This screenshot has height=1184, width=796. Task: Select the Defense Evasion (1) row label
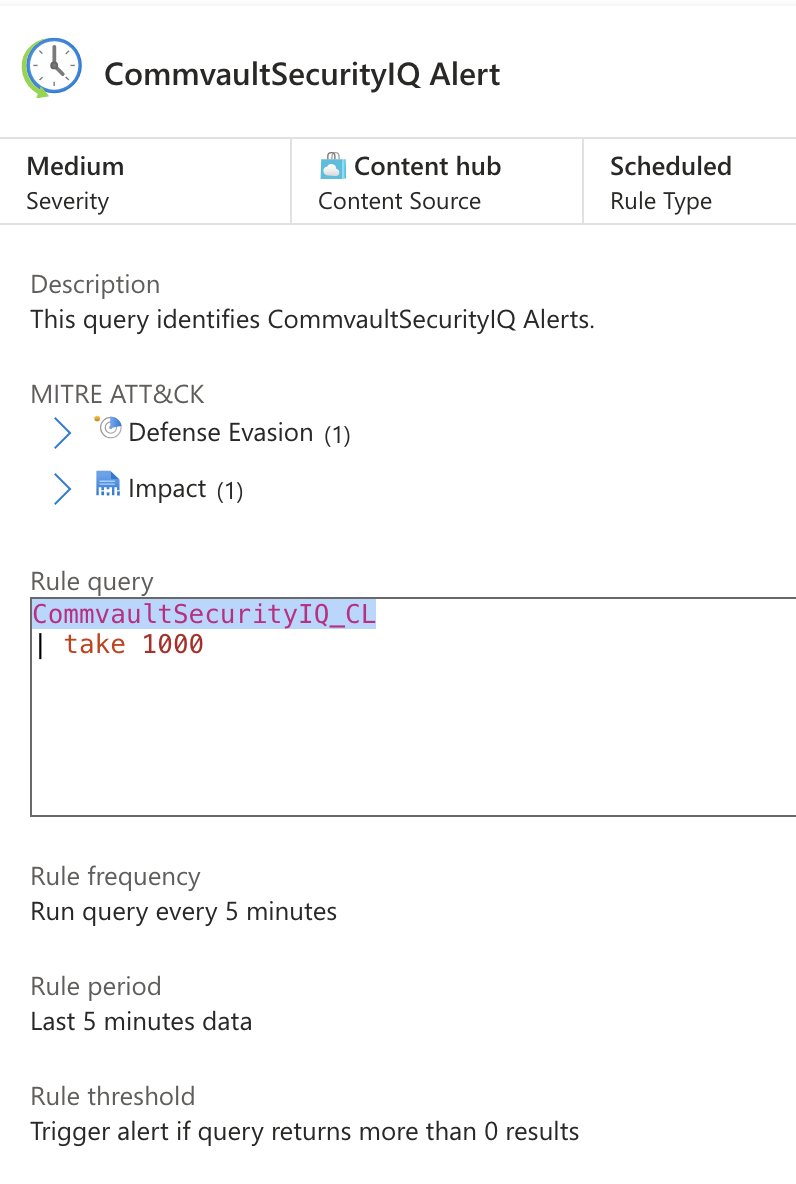coord(239,433)
